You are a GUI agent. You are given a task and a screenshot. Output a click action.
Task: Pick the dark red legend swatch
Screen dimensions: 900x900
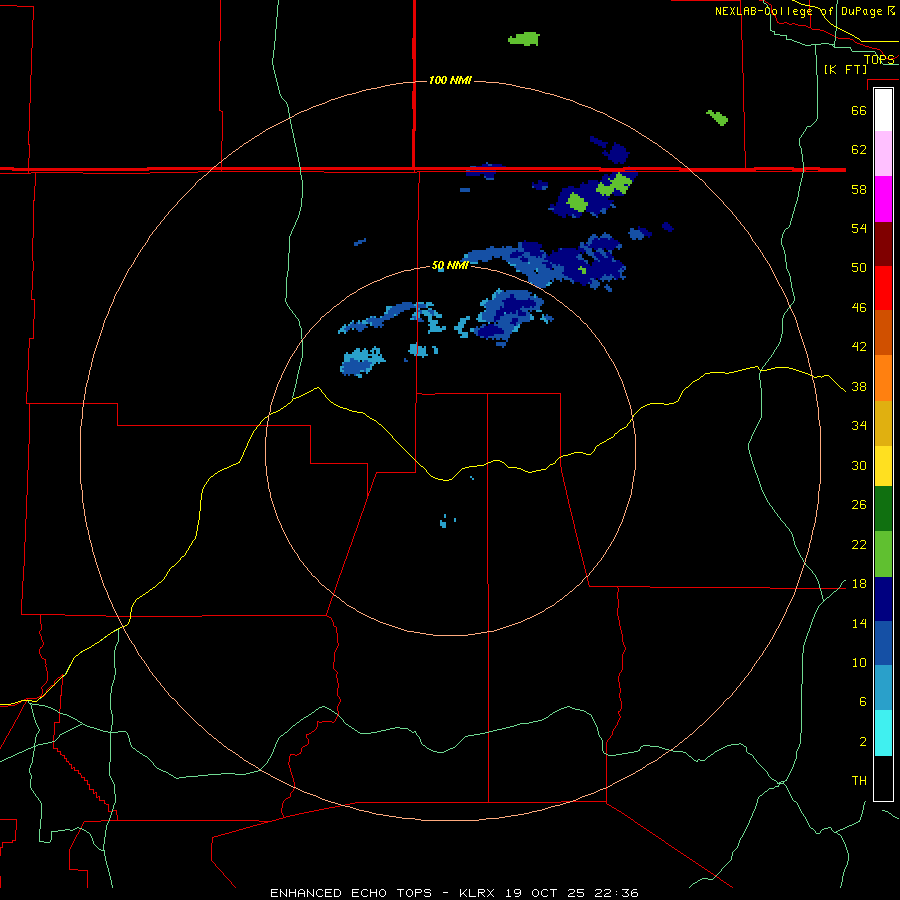[883, 243]
